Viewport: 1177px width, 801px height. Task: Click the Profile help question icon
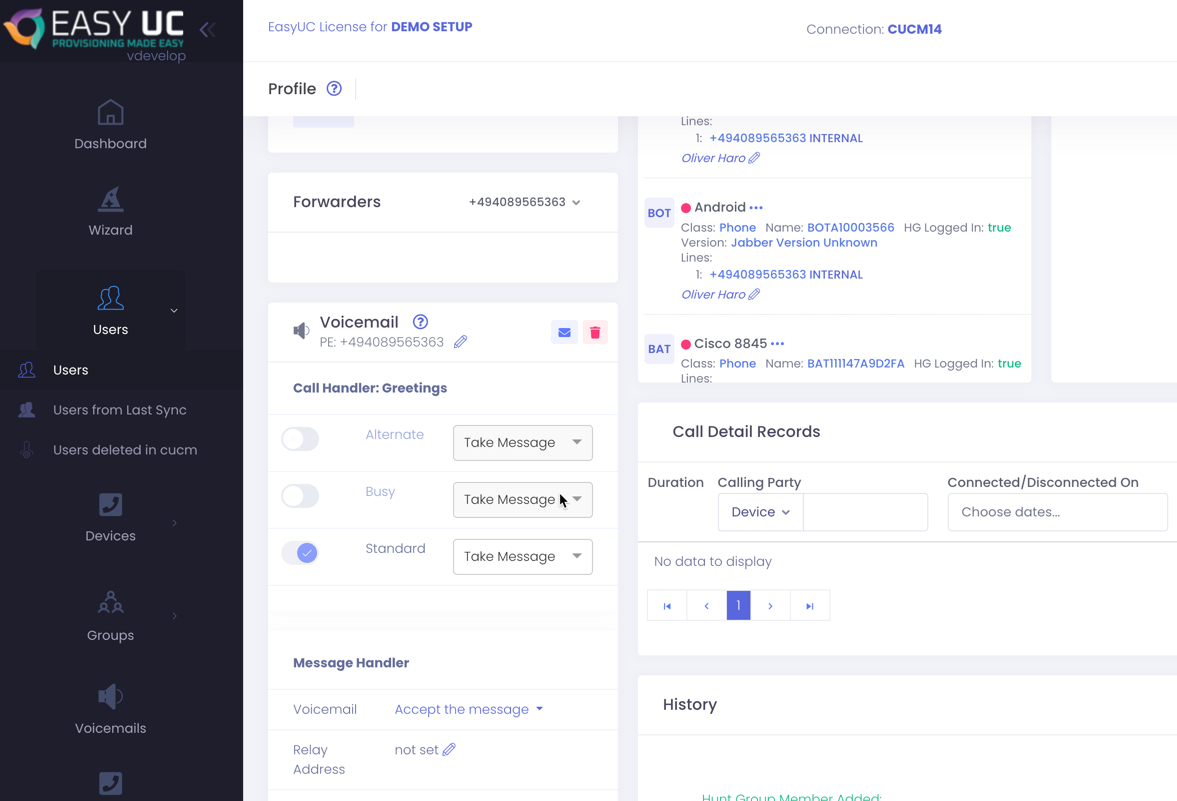[334, 89]
